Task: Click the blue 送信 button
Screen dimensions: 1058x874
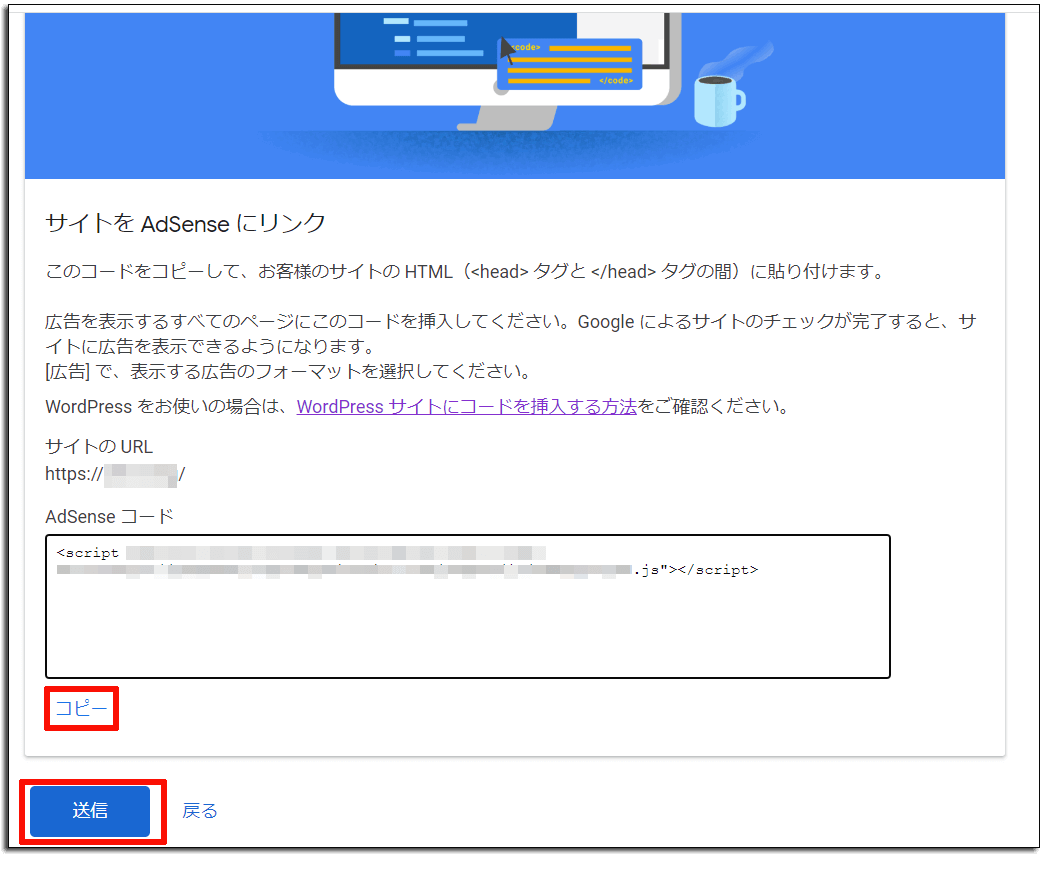Action: (x=90, y=811)
